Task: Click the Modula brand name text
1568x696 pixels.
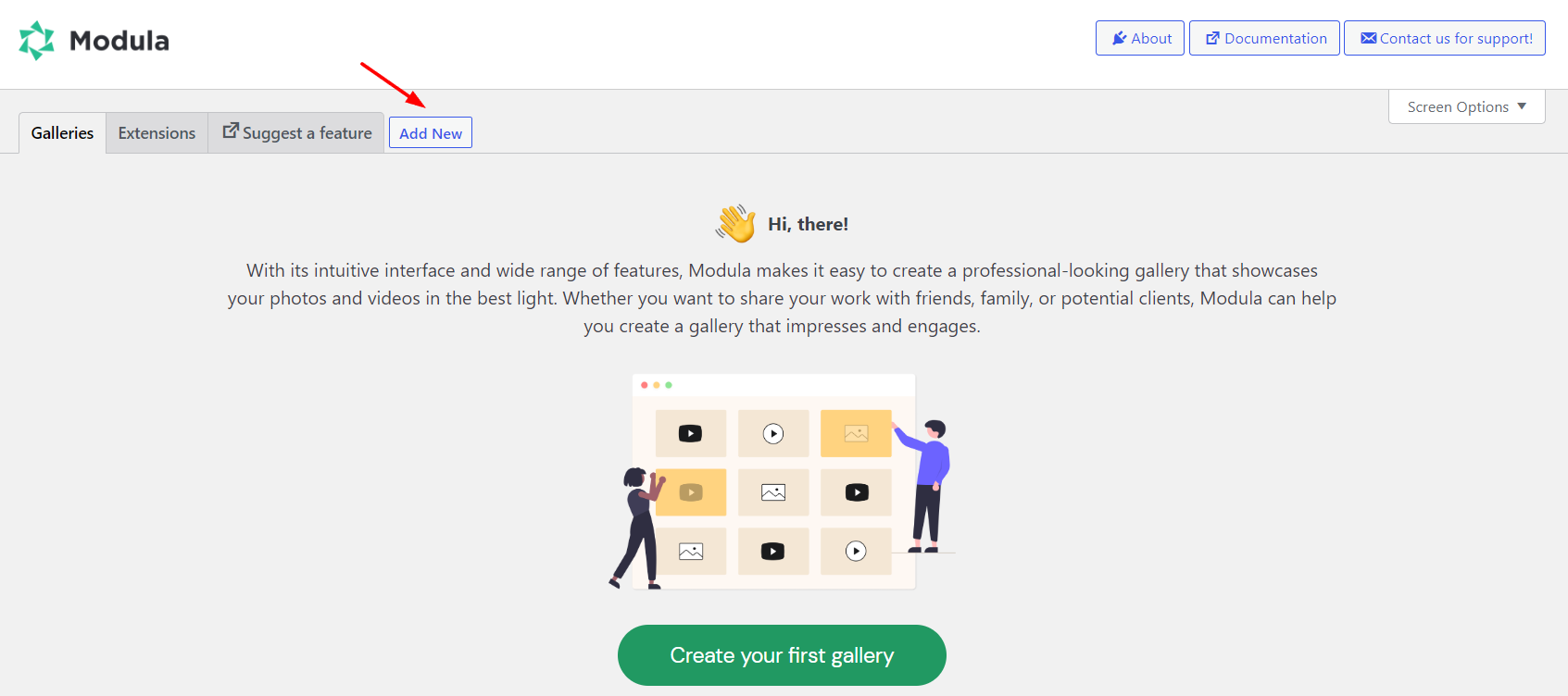Action: 119,41
